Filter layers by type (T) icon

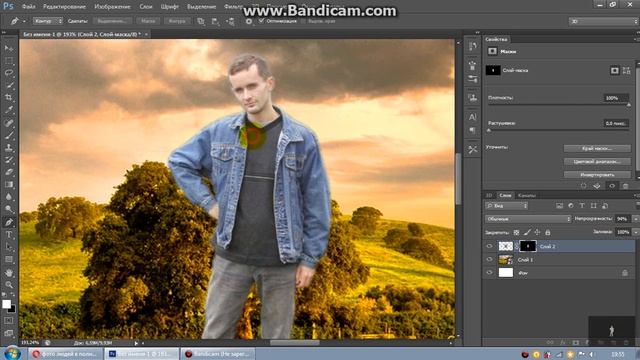point(582,206)
